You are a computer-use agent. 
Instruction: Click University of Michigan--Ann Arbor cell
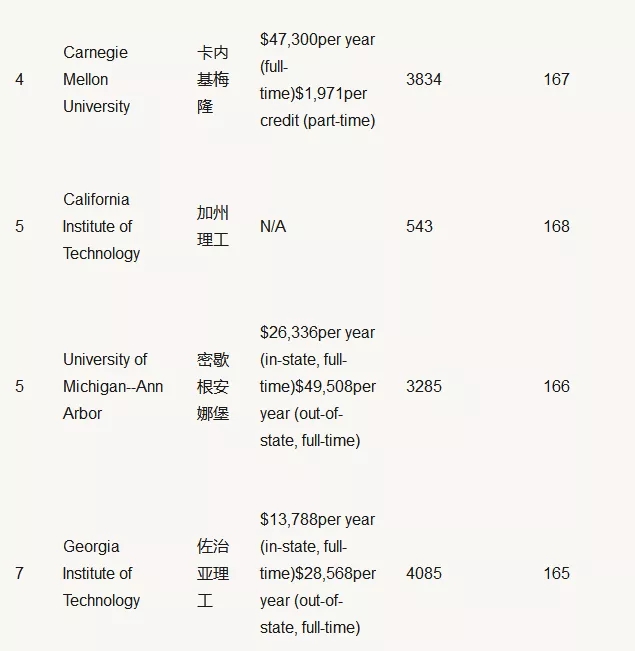(x=113, y=386)
